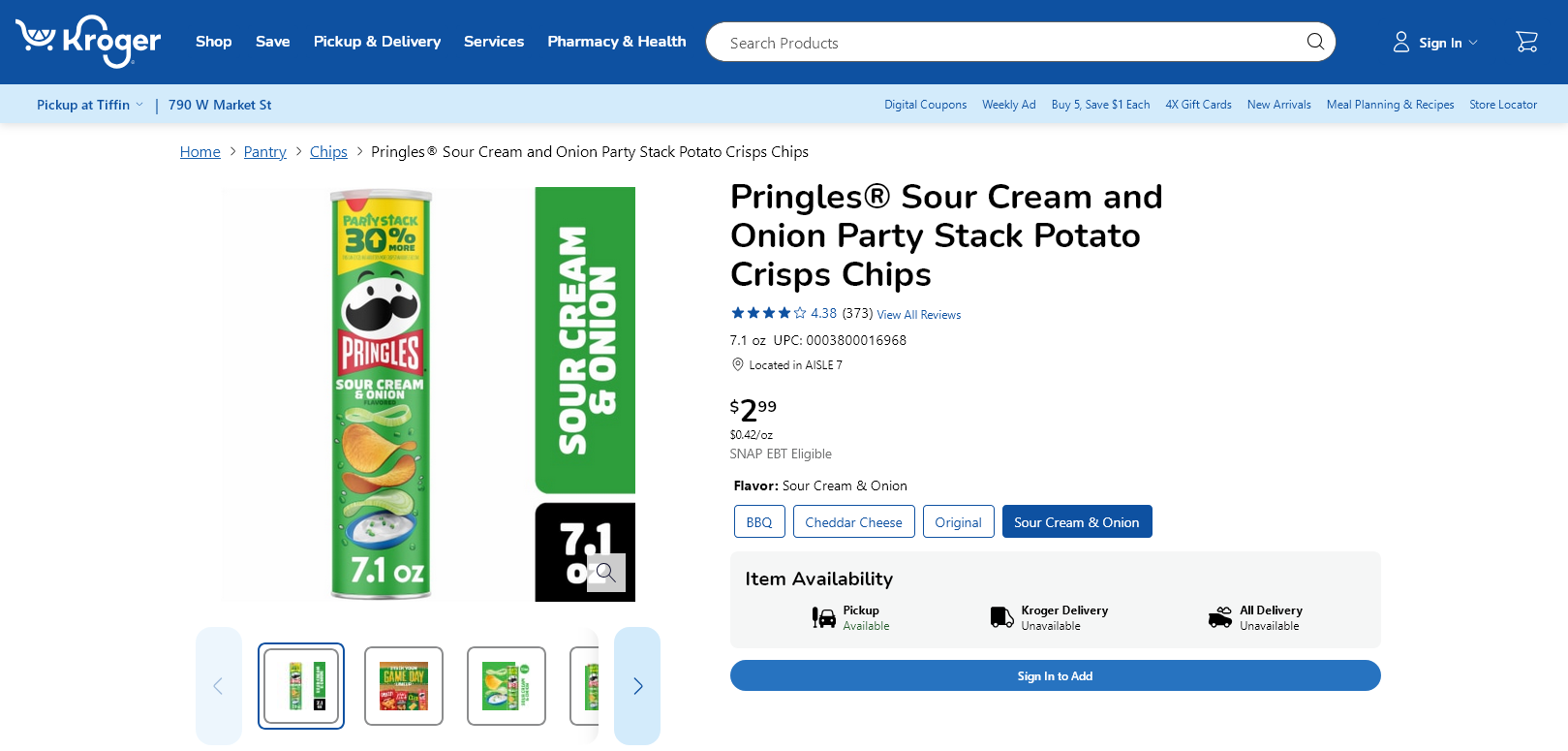The width and height of the screenshot is (1568, 751).
Task: Expand Pickup at Tiffin store selector
Action: (x=89, y=105)
